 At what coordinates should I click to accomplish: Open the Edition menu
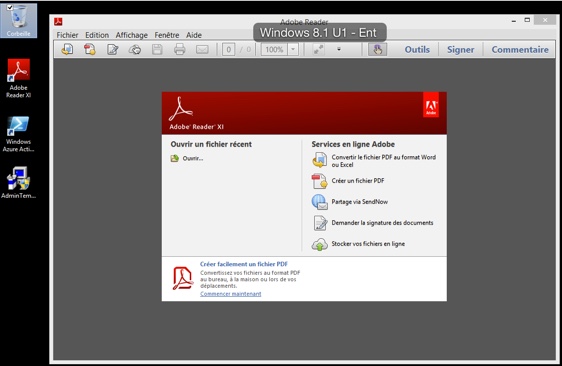97,35
